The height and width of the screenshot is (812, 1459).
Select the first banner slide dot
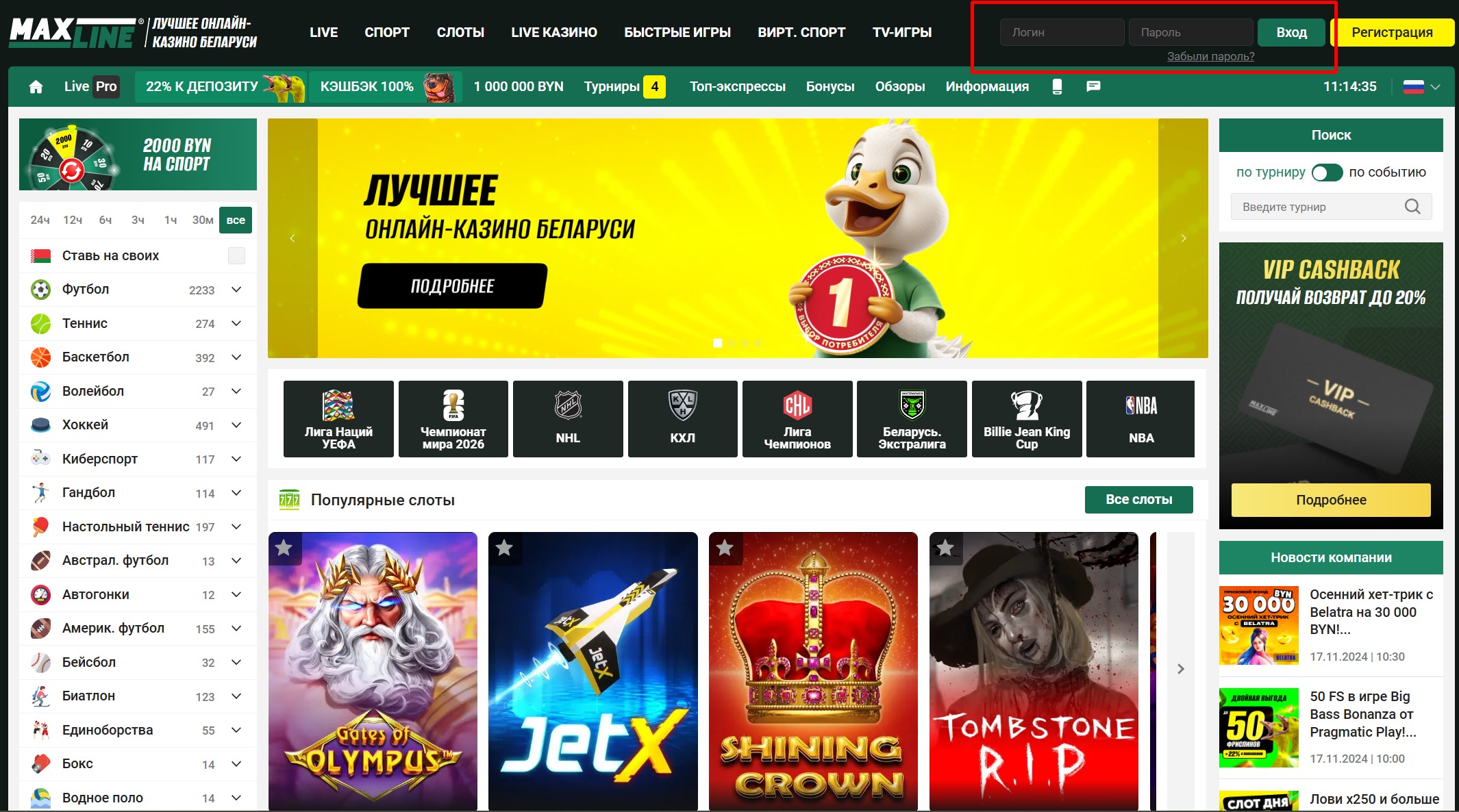(718, 343)
